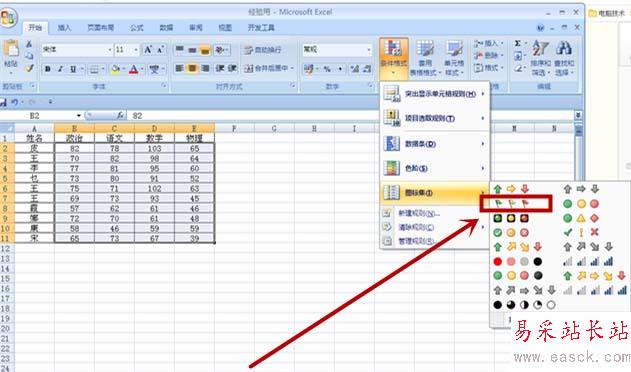Switch to the 公式 ribbon tab
Viewport: 631px width, 372px height.
[x=137, y=27]
